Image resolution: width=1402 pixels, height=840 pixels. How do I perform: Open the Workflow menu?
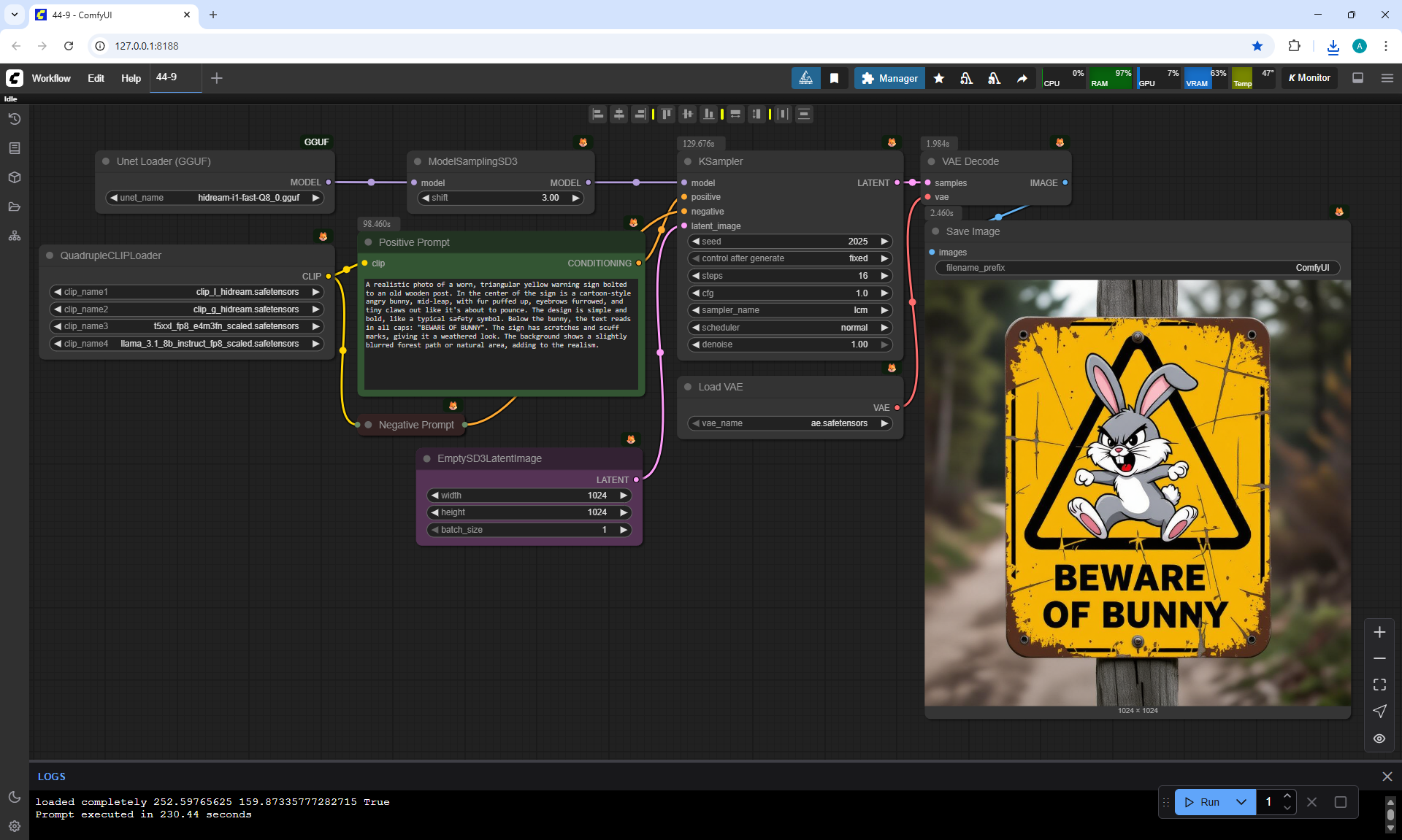(x=51, y=78)
